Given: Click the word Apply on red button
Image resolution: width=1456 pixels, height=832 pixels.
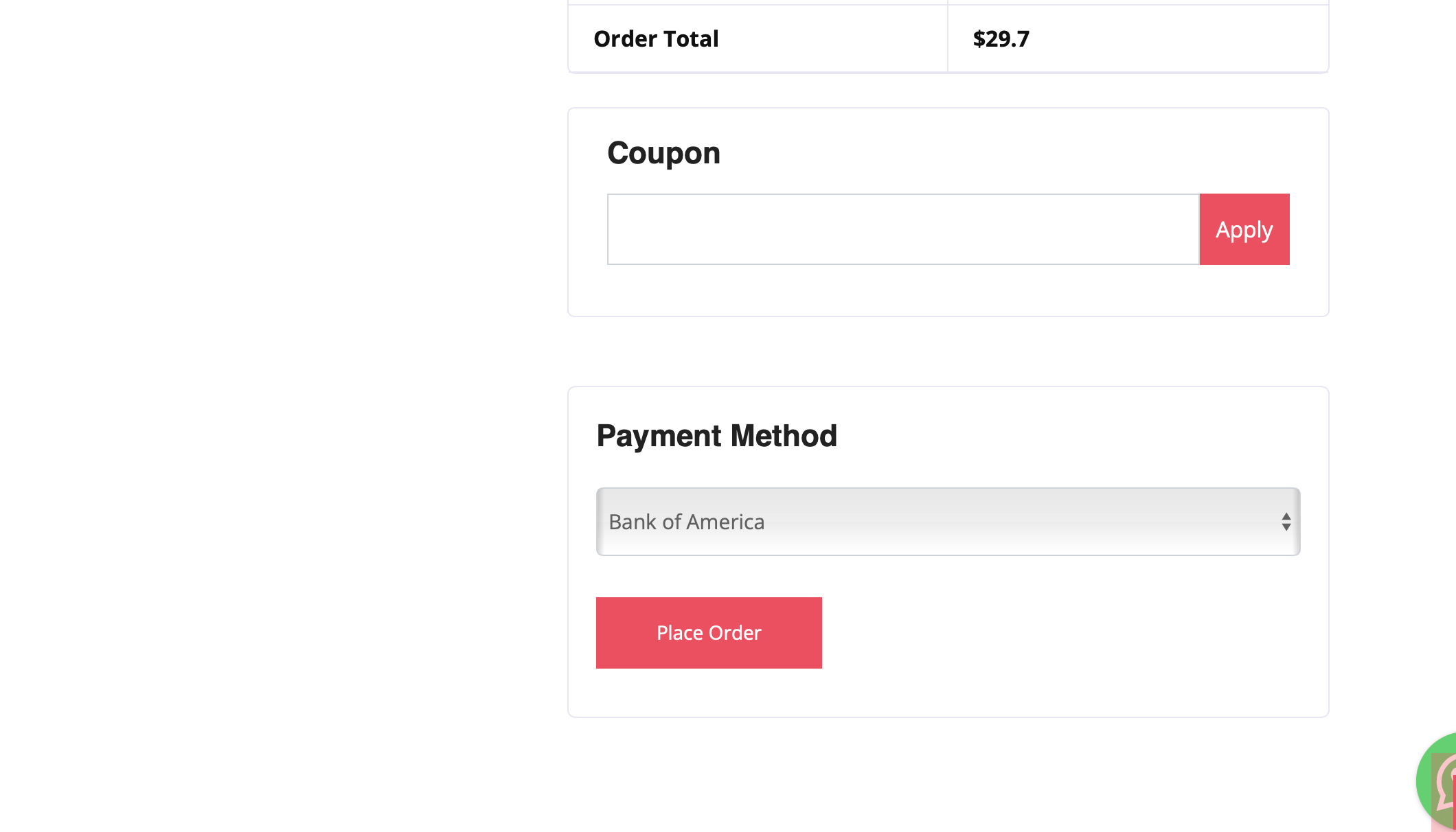Looking at the screenshot, I should click(1244, 230).
